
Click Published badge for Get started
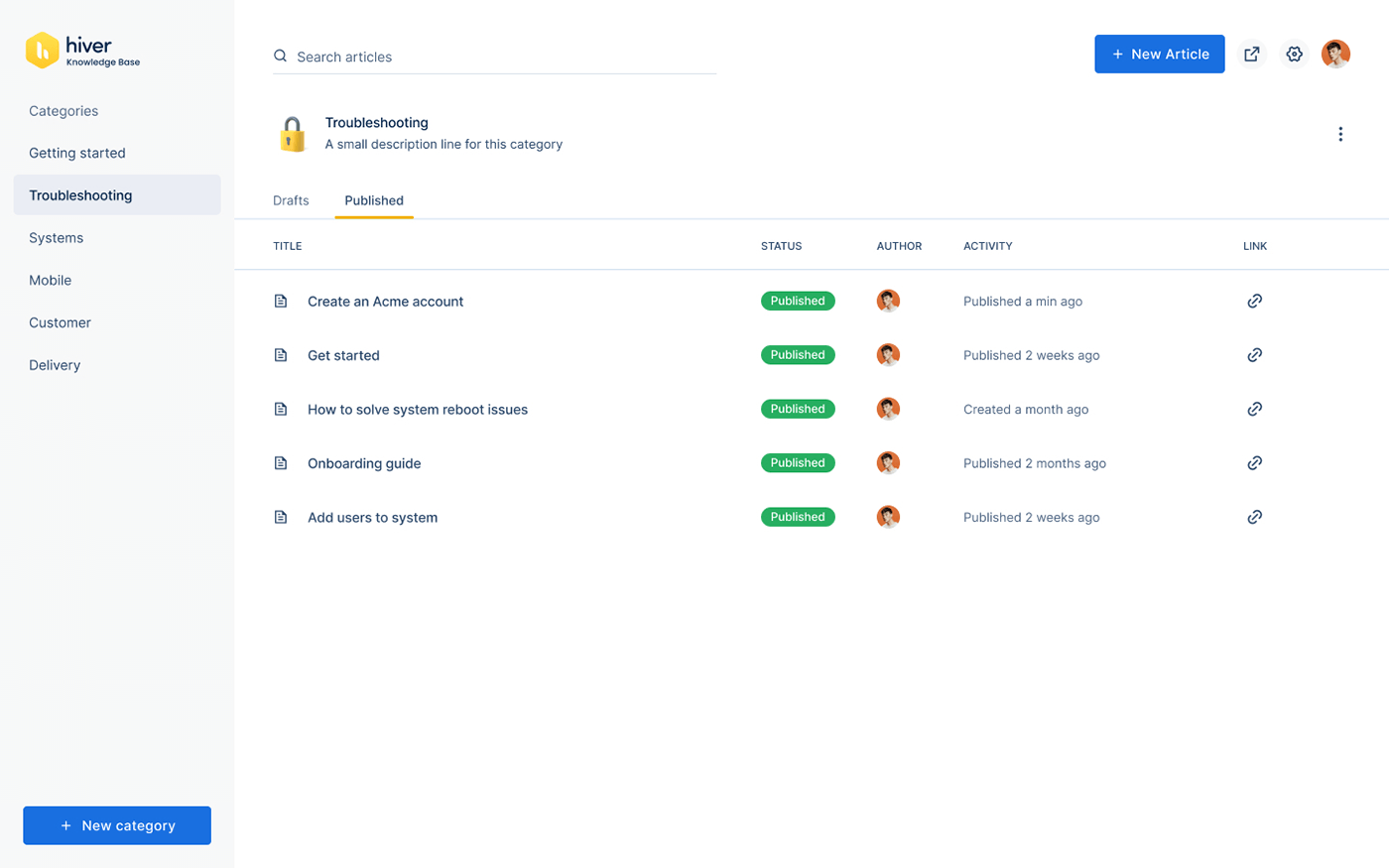(798, 355)
